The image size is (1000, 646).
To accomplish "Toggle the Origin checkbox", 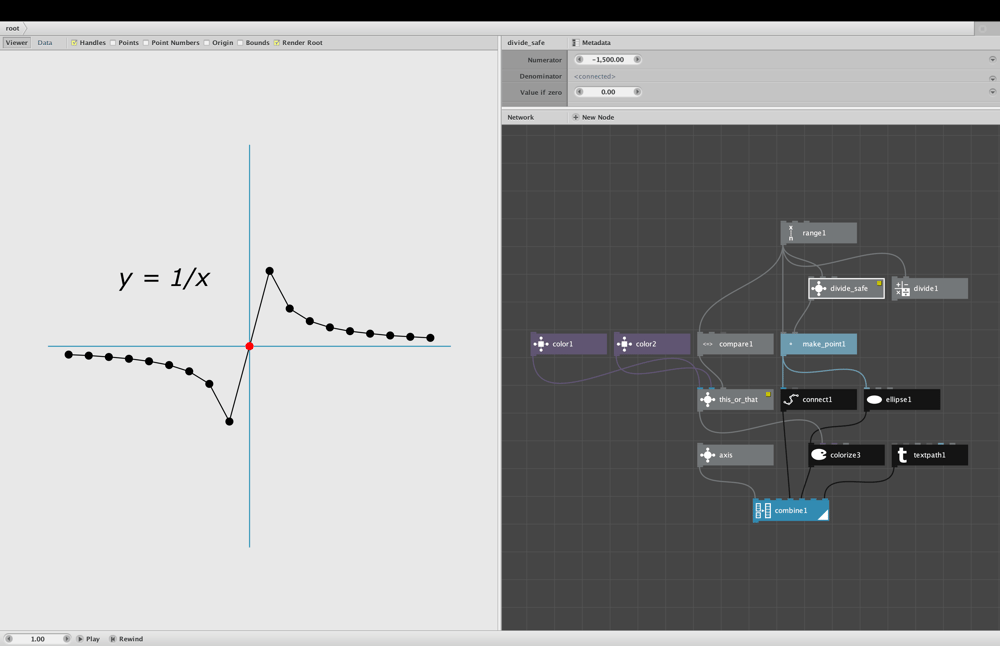I will point(207,43).
